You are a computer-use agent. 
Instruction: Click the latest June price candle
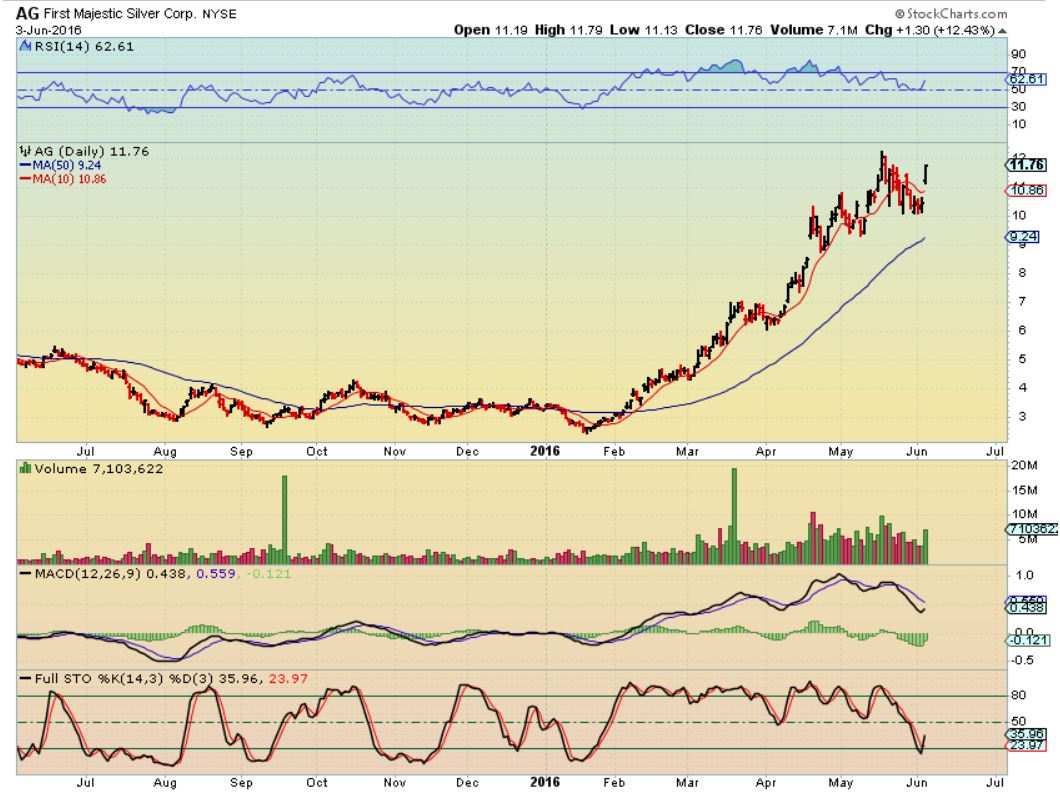point(925,174)
